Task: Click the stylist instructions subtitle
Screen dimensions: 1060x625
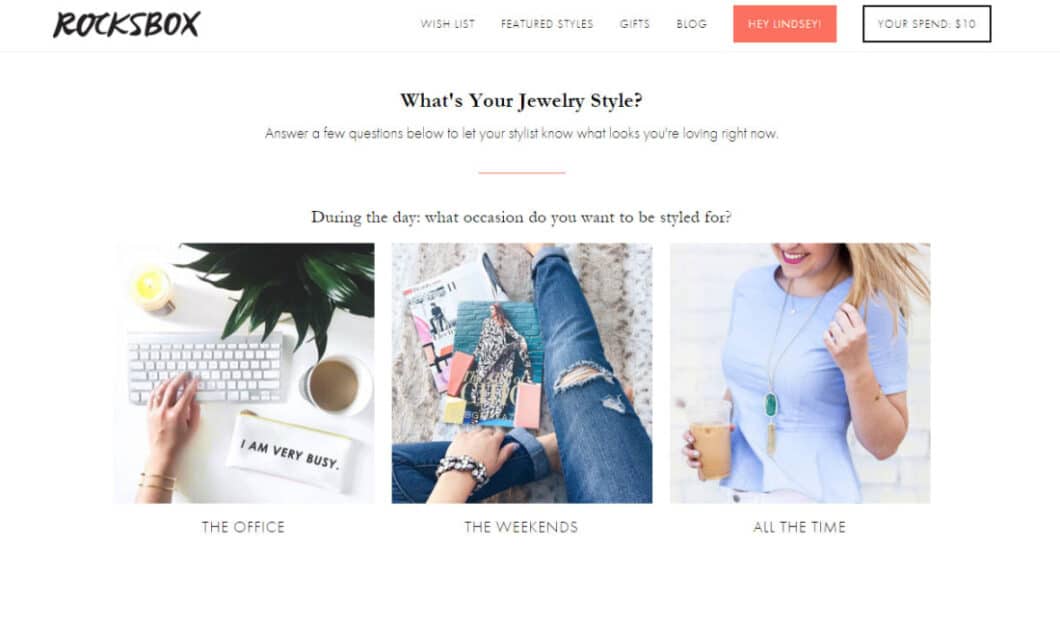Action: 521,133
